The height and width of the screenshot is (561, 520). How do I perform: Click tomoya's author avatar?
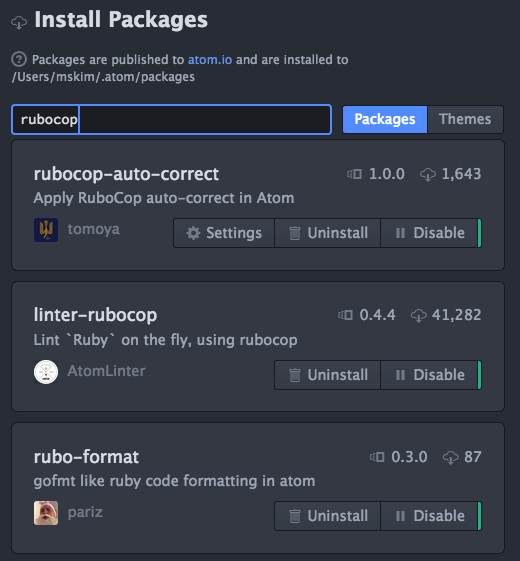46,230
